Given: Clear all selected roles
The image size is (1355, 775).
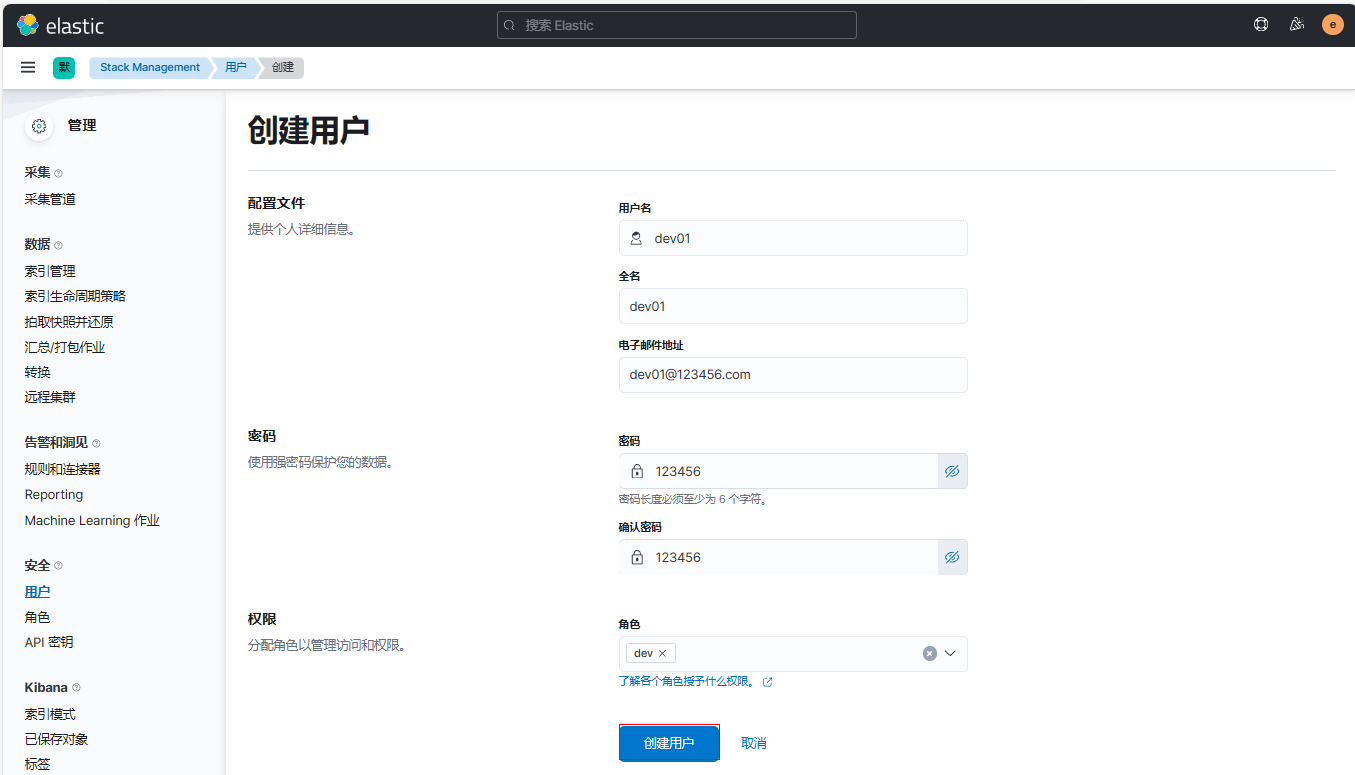Looking at the screenshot, I should (x=929, y=653).
